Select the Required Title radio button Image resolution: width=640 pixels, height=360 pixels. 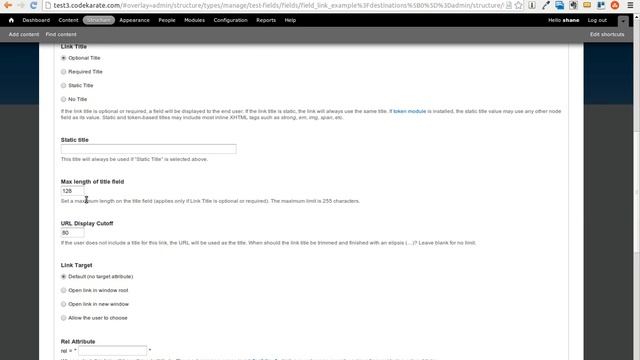click(63, 72)
